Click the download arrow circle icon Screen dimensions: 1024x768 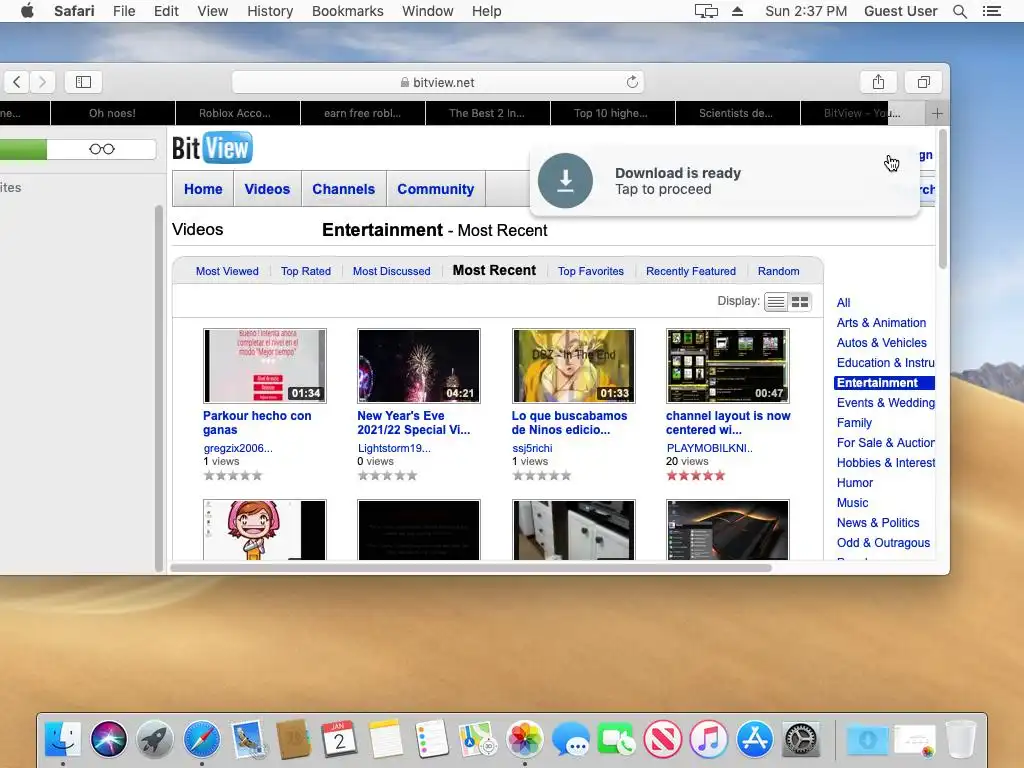click(565, 180)
